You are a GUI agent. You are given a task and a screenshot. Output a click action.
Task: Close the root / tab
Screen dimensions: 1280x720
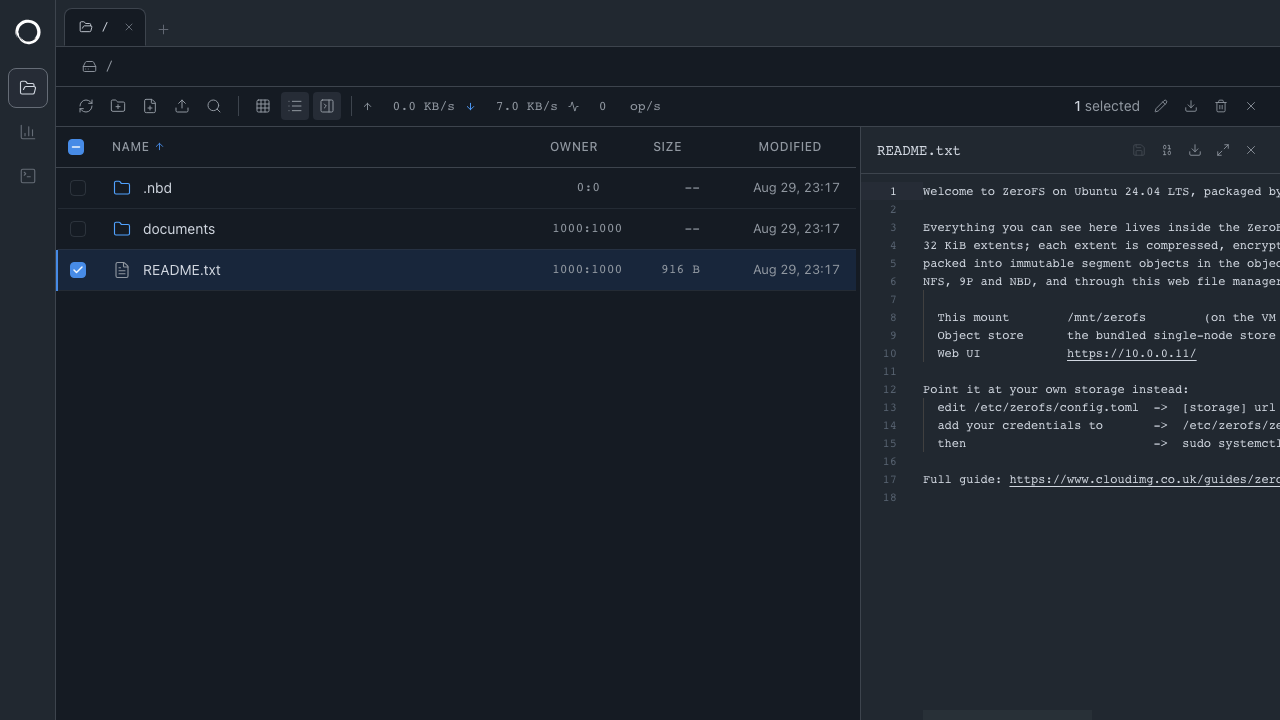pos(129,27)
